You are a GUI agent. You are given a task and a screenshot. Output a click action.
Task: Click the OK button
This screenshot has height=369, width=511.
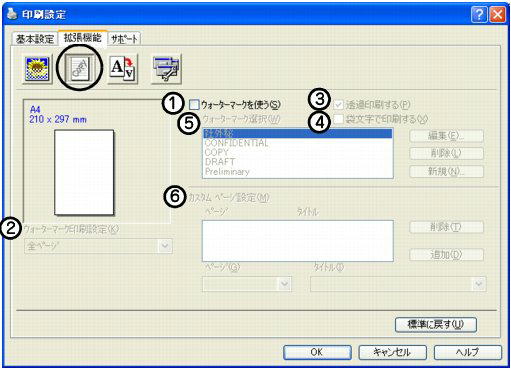click(317, 352)
